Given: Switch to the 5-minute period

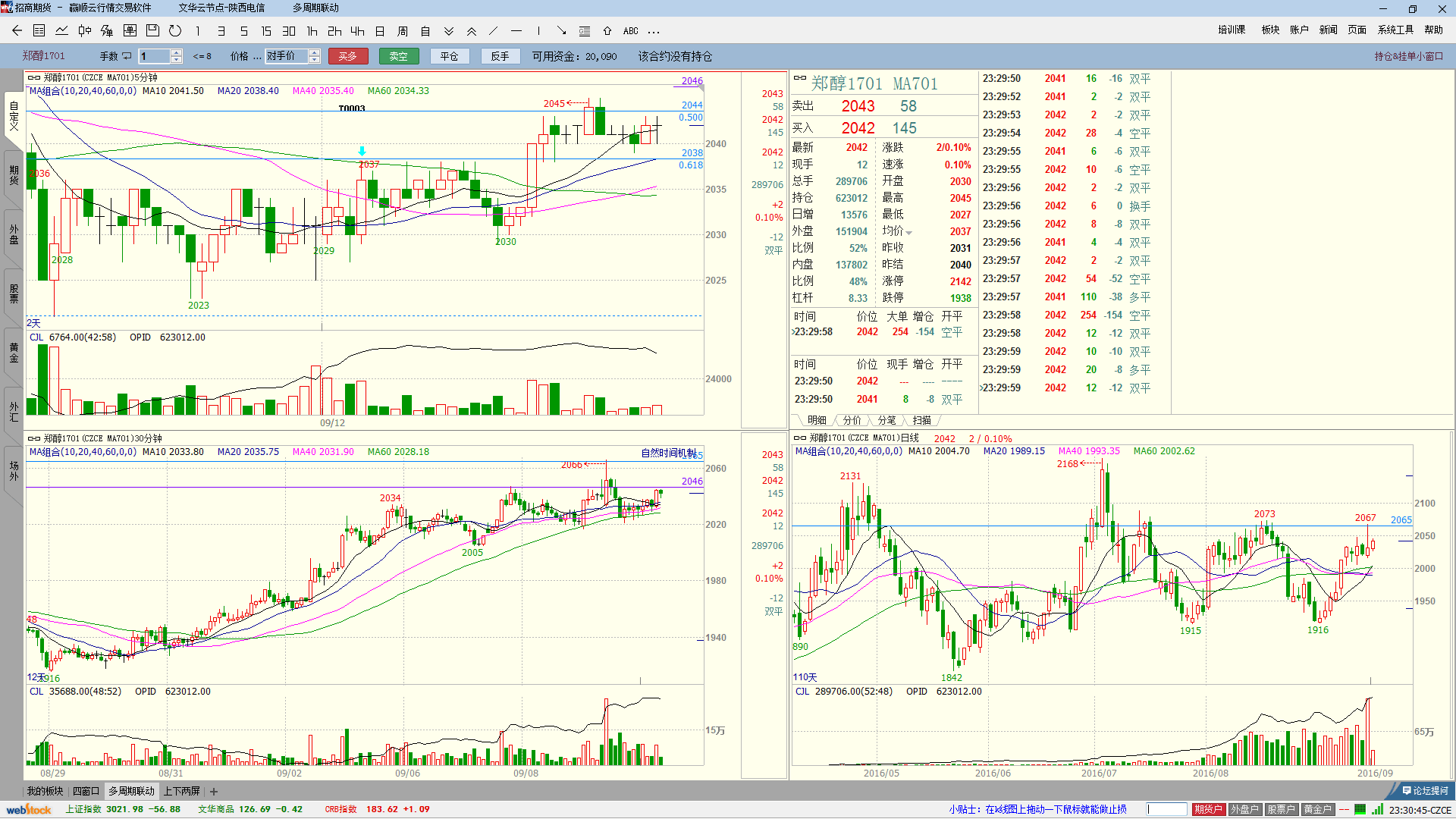Looking at the screenshot, I should pos(243,31).
